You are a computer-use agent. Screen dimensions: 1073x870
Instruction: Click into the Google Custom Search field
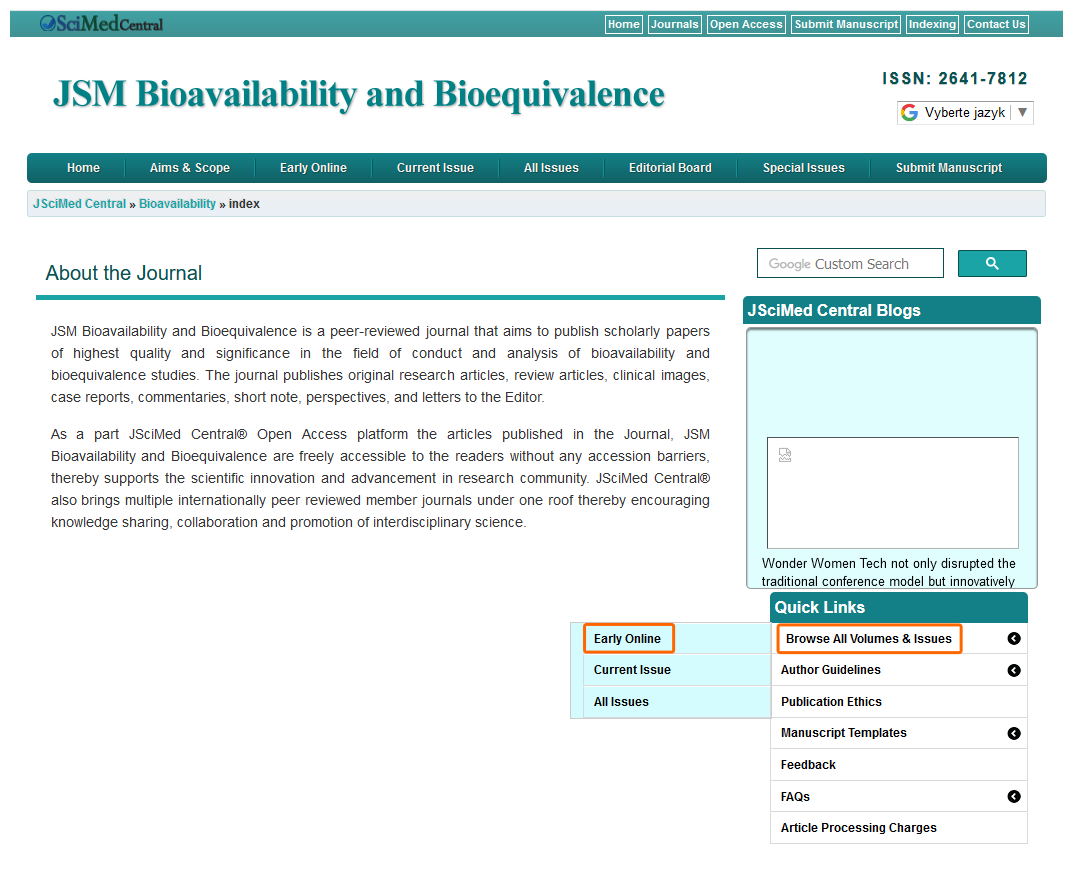click(x=850, y=264)
